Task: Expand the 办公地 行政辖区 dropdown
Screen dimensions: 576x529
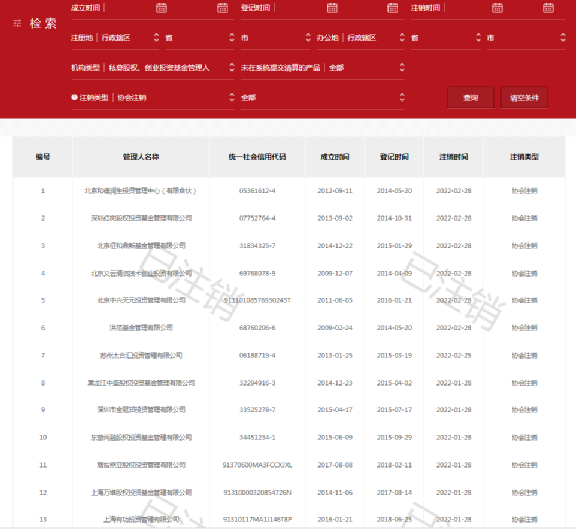Action: click(360, 37)
